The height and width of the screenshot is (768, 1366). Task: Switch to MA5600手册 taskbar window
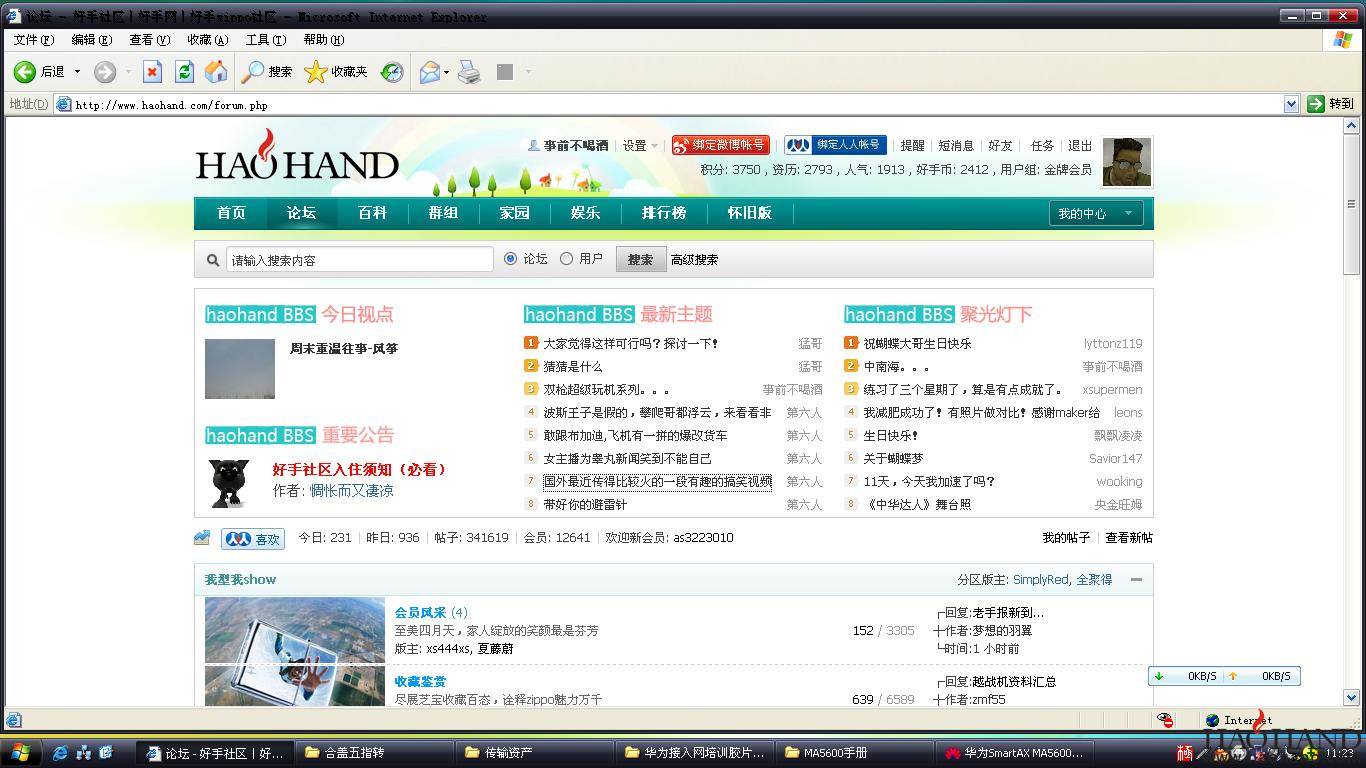[854, 753]
